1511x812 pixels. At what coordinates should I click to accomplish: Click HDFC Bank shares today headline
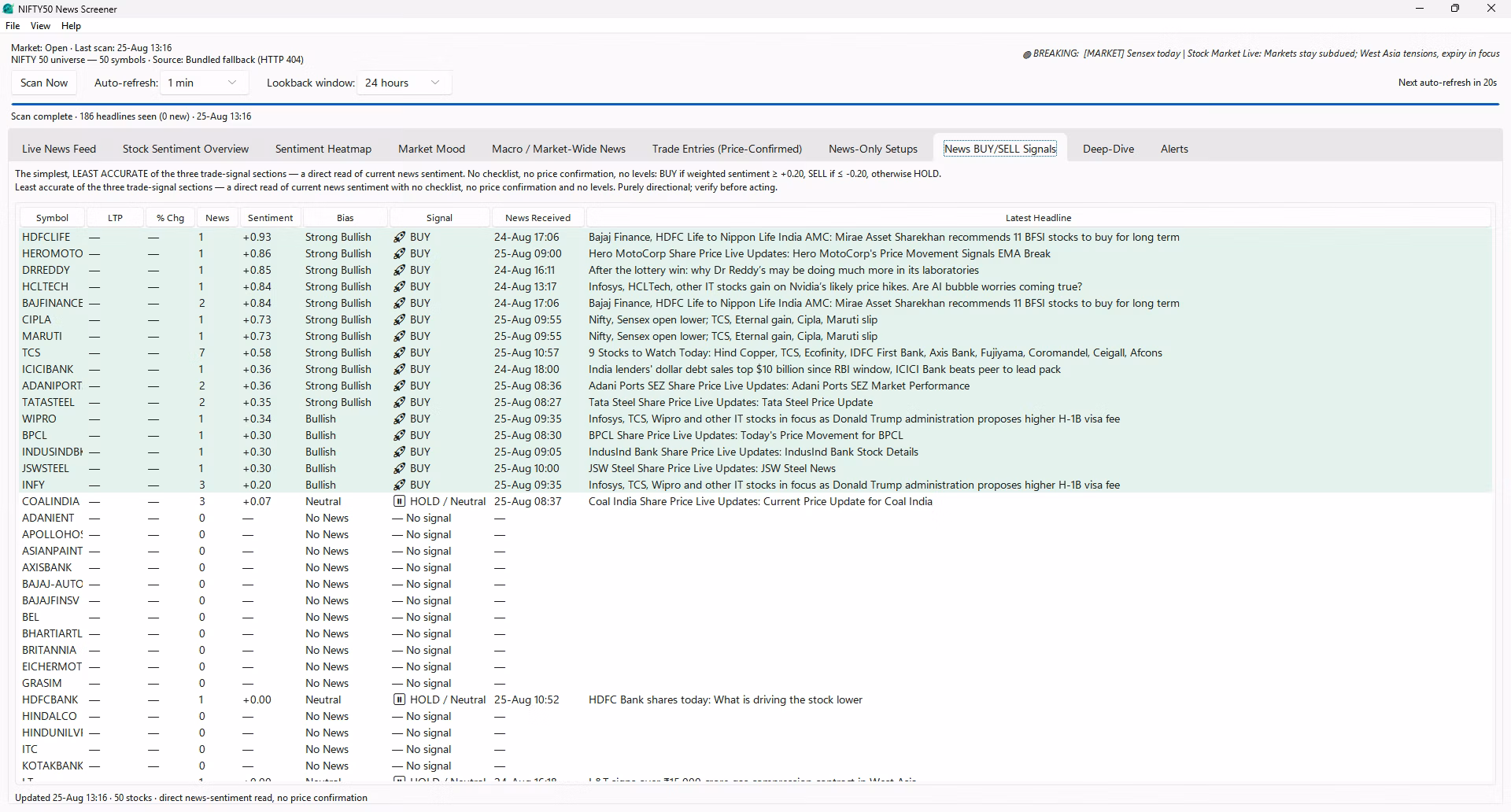click(x=726, y=699)
